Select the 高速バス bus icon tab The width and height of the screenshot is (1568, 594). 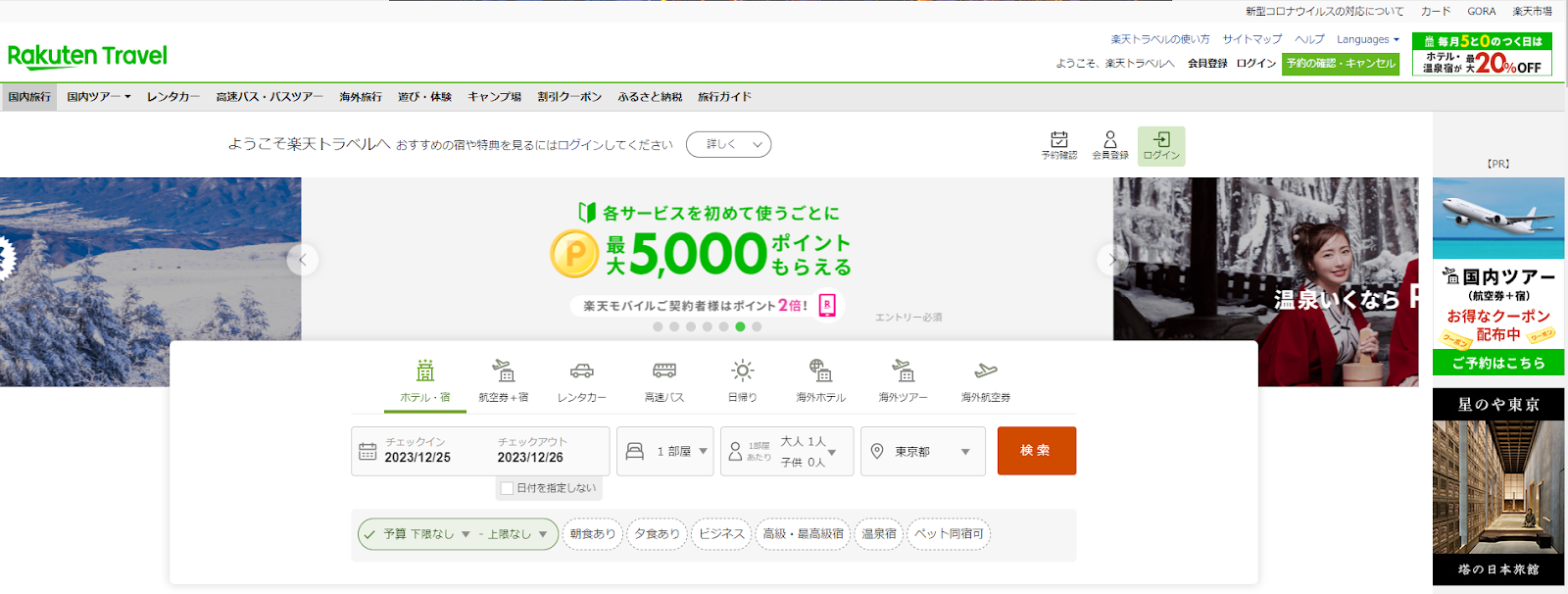pos(664,381)
